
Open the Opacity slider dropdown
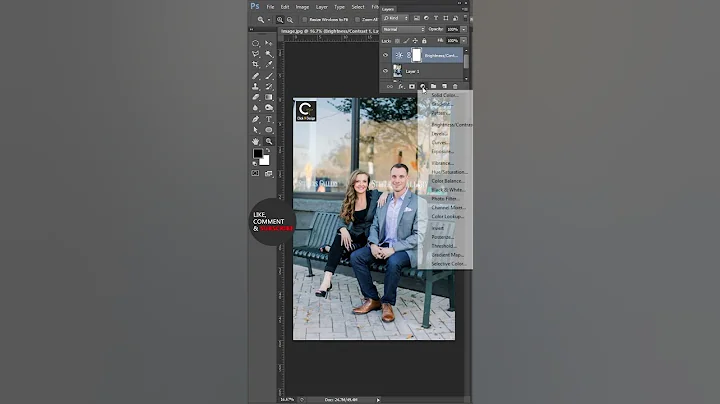coord(463,29)
